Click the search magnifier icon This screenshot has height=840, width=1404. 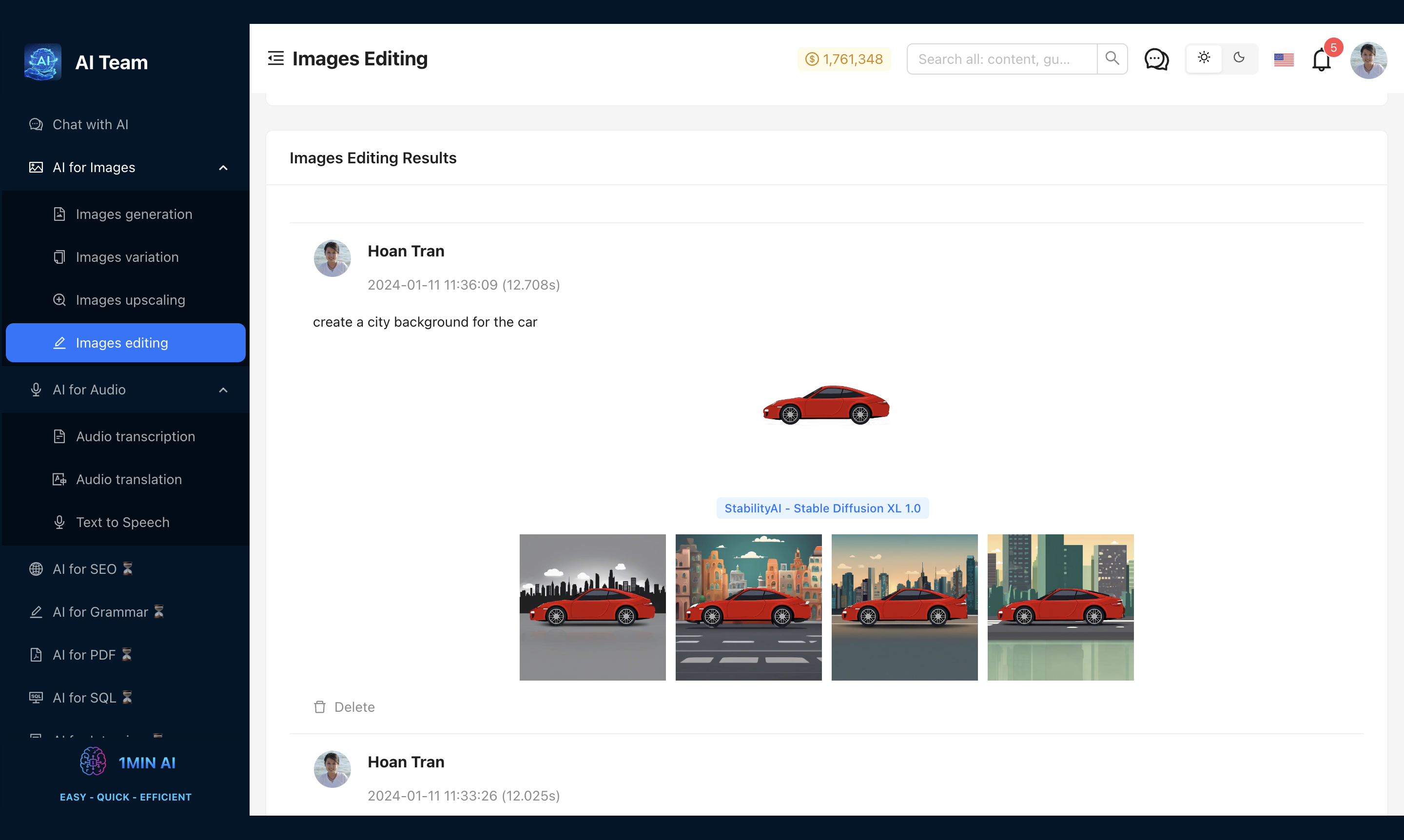[1112, 59]
